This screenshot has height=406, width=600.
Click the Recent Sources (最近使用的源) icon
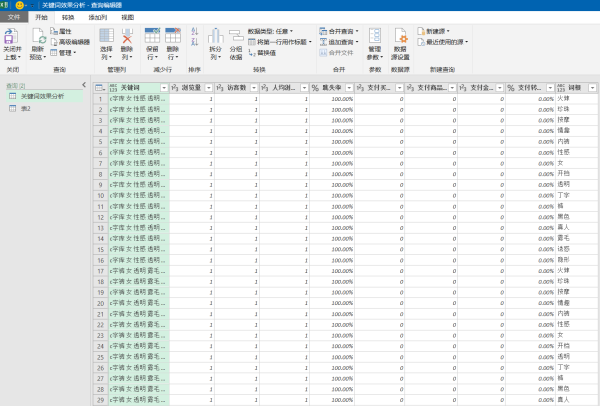tap(421, 42)
